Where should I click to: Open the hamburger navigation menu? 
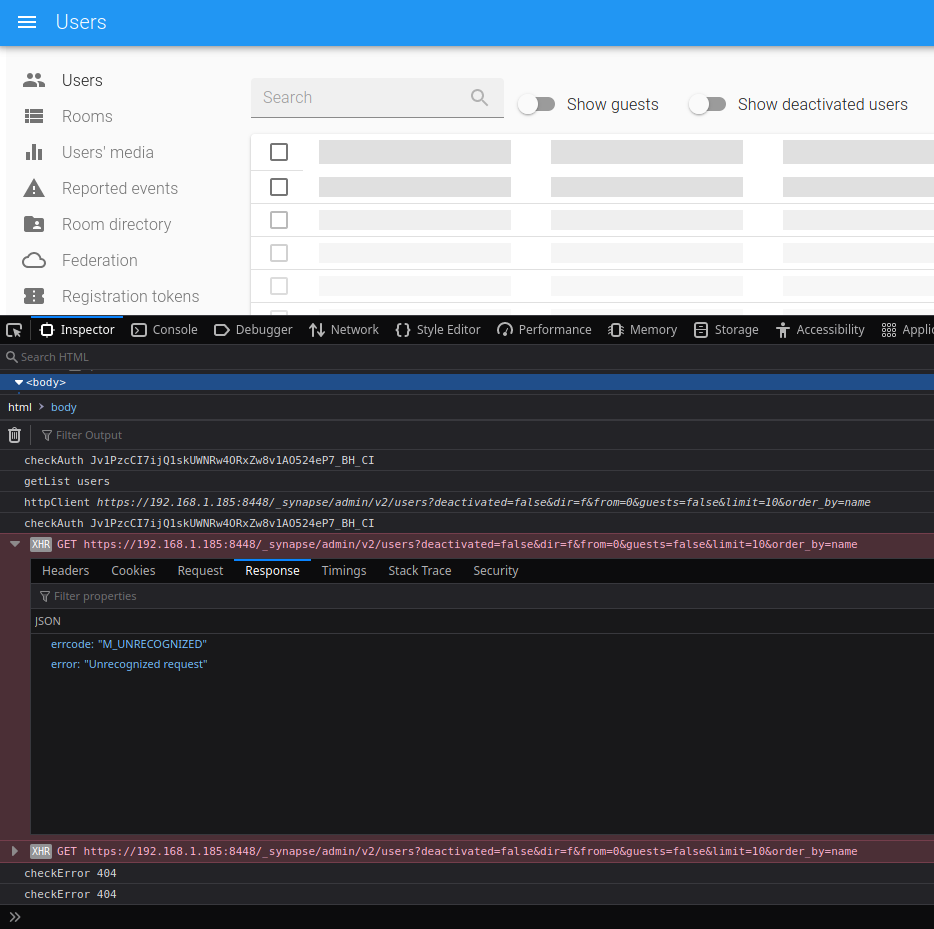[x=26, y=22]
